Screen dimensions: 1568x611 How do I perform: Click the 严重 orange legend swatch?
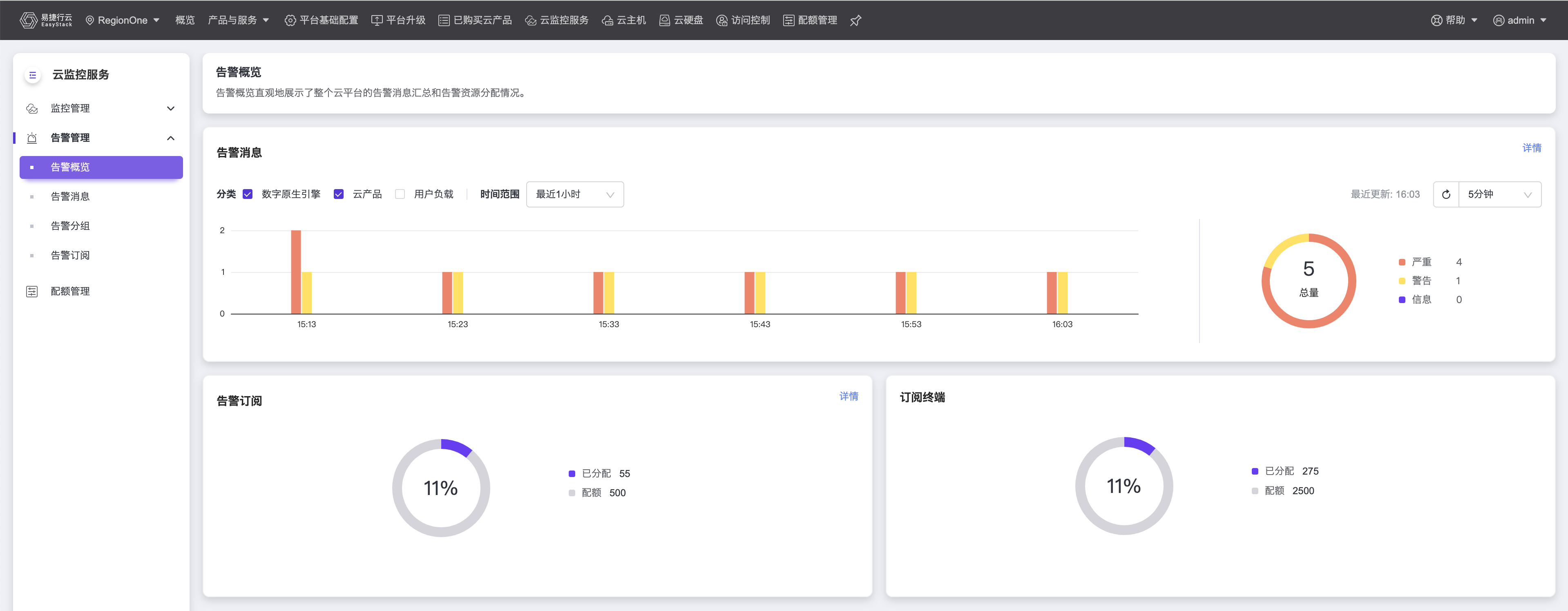[1402, 262]
